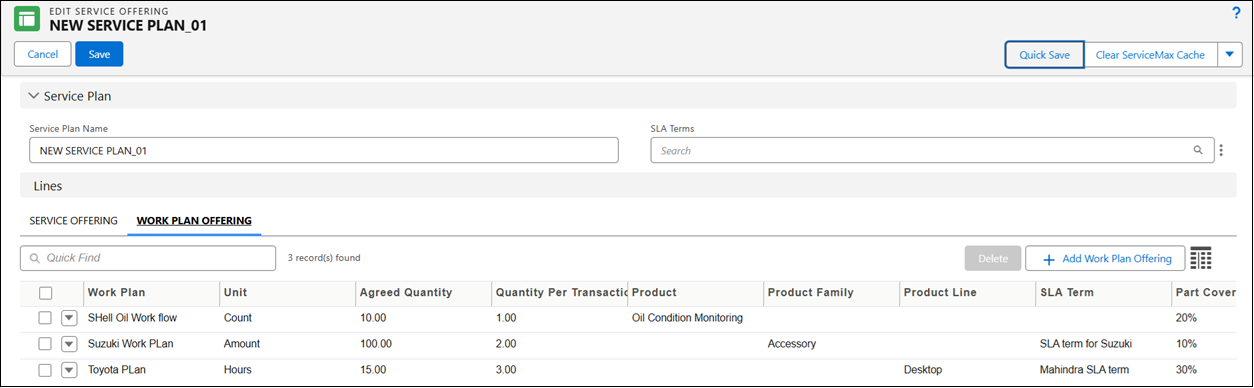Check the SHell Oil Work flow row
The height and width of the screenshot is (388, 1254).
pyautogui.click(x=45, y=318)
